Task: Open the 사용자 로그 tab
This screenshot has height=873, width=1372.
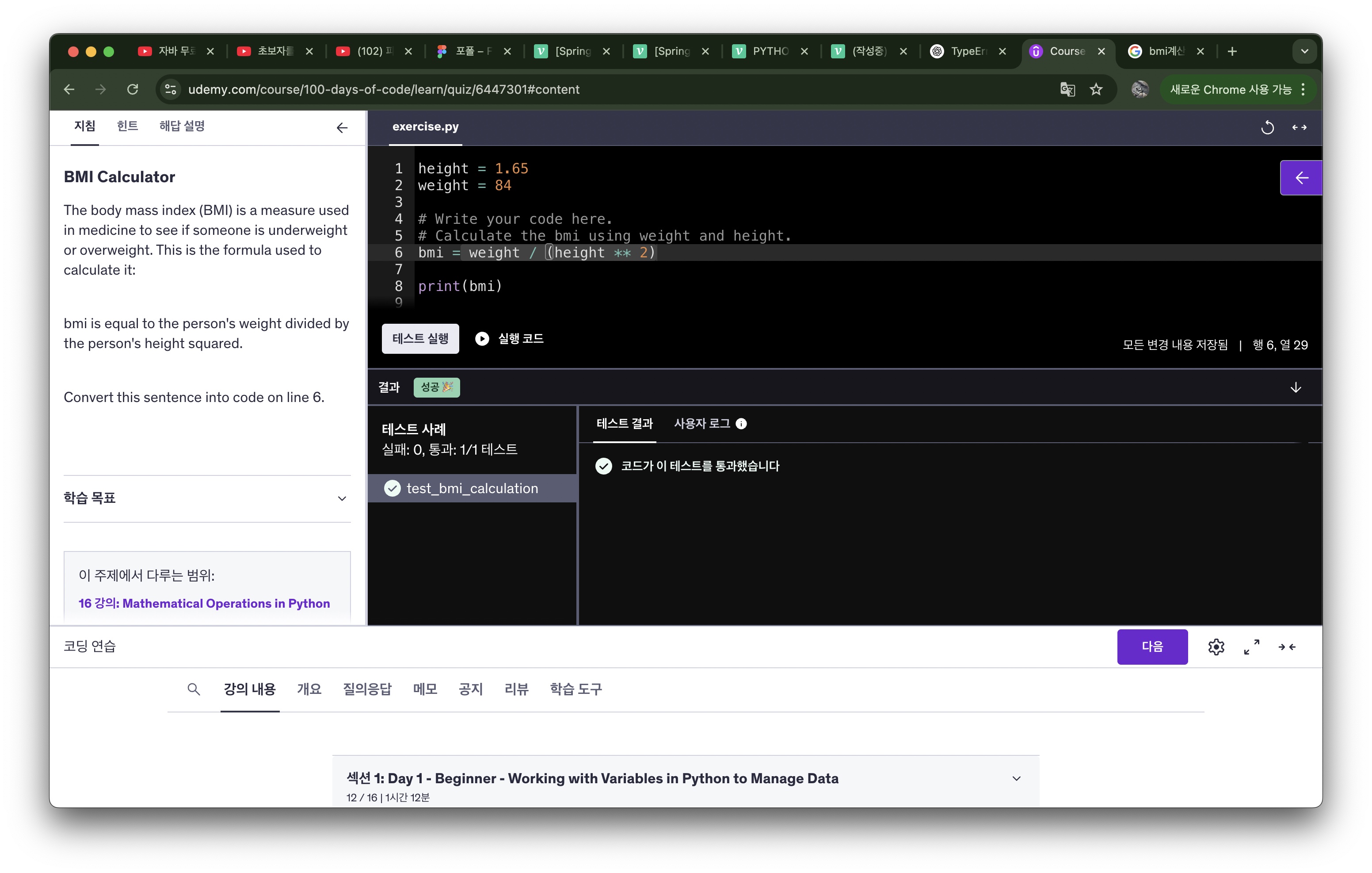Action: click(x=702, y=424)
